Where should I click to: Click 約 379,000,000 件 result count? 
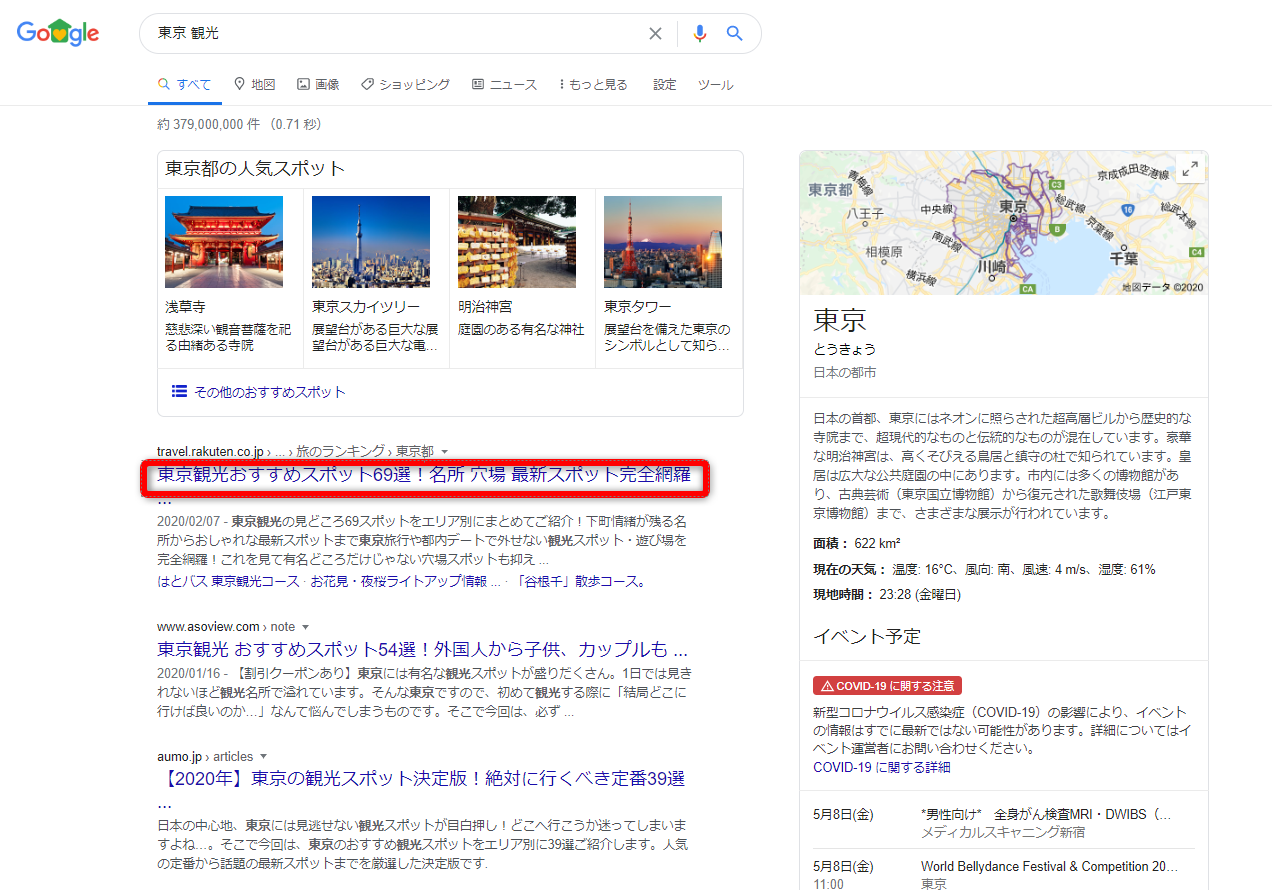pos(210,125)
